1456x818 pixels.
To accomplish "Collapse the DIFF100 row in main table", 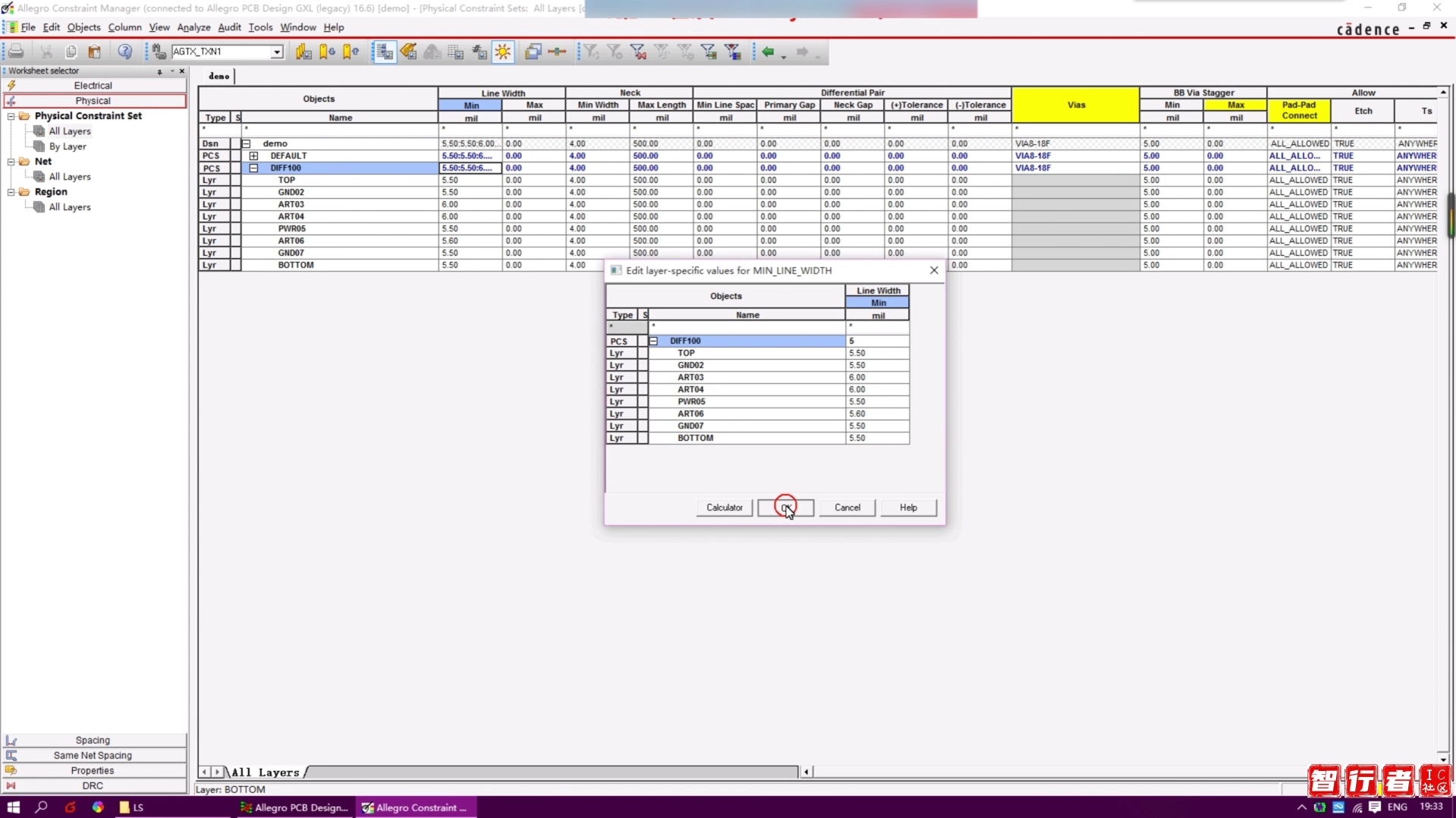I will pos(253,168).
